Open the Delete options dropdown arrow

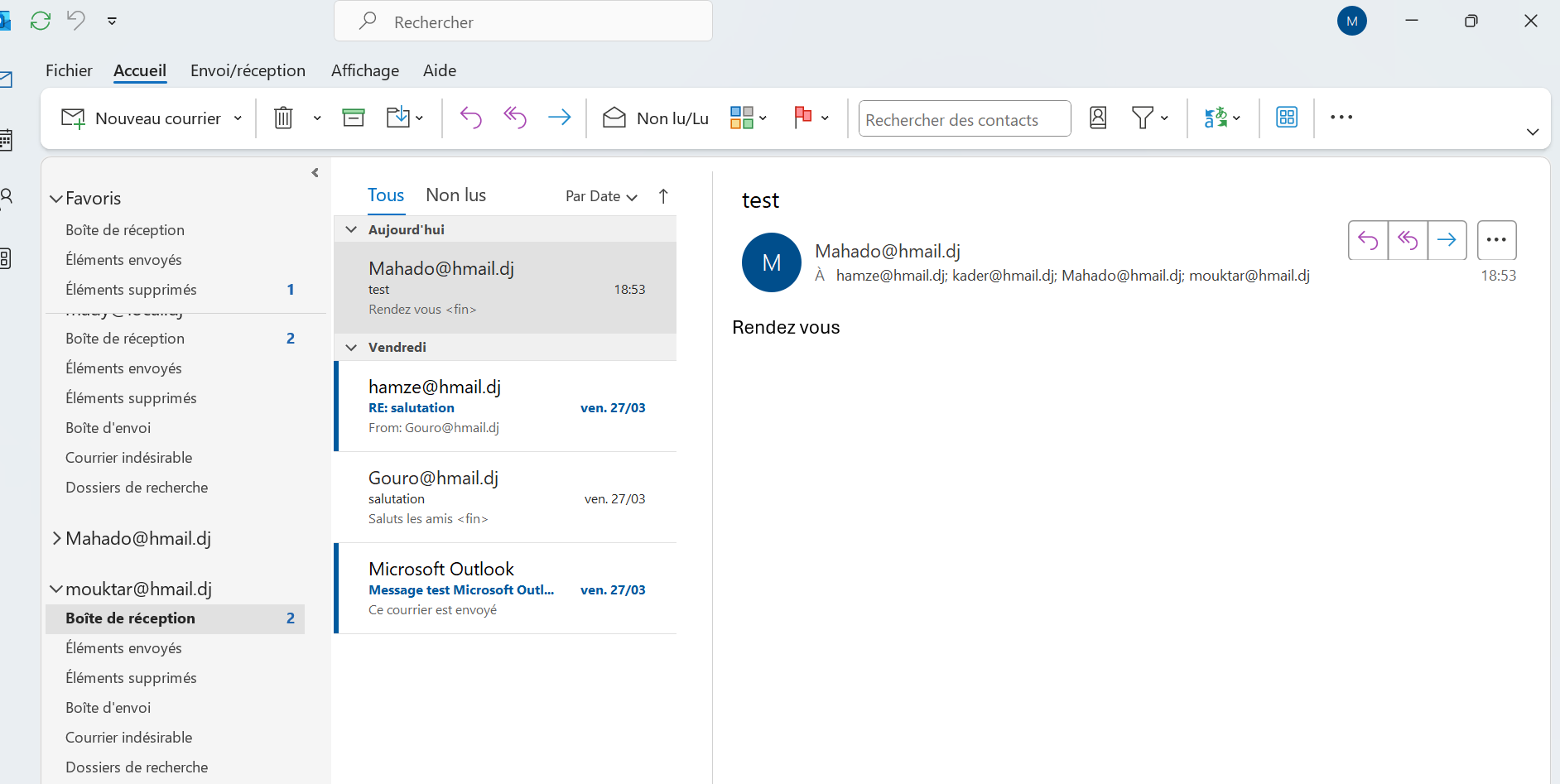pyautogui.click(x=317, y=118)
